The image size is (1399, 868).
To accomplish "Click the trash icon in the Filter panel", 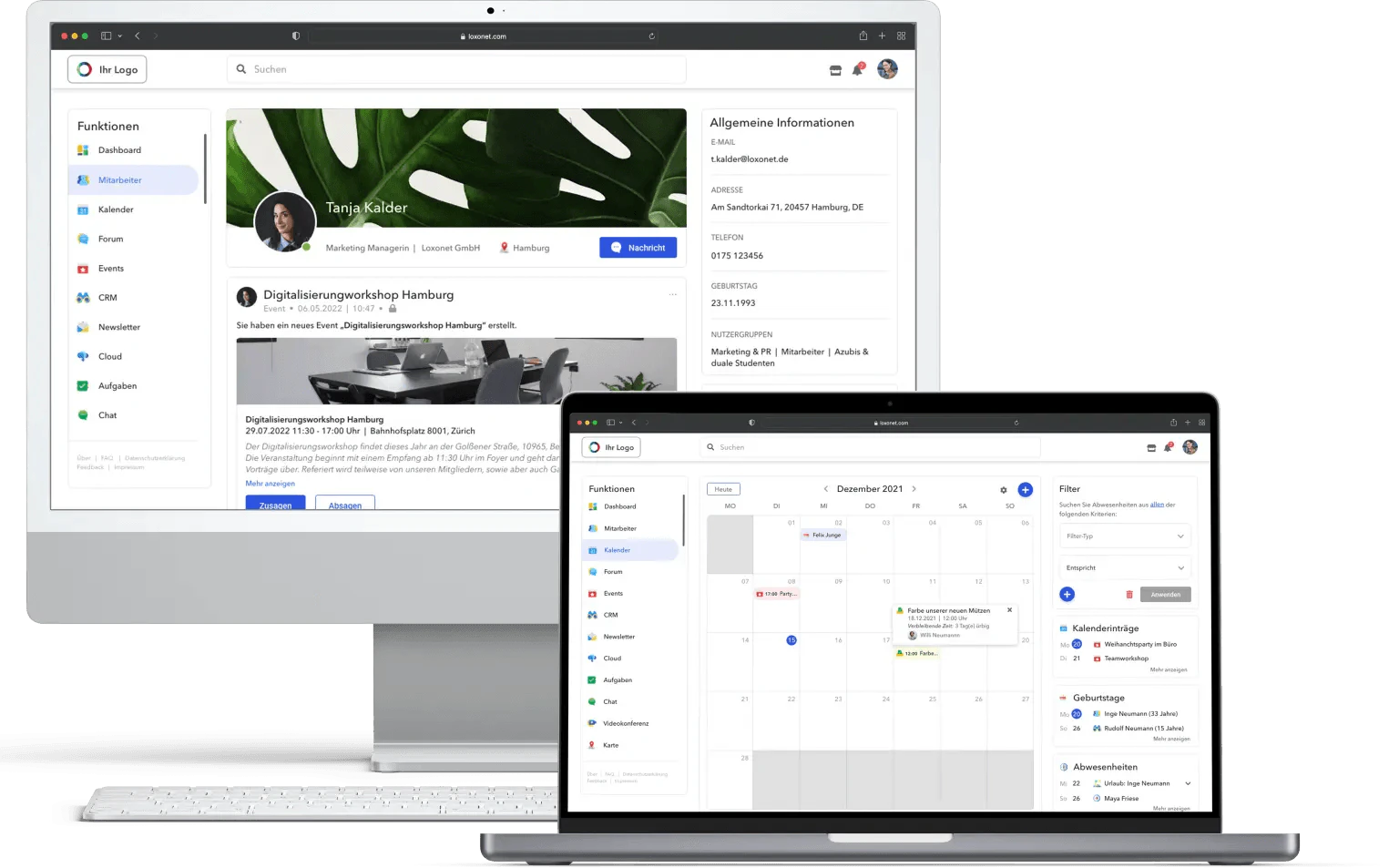I will tap(1129, 594).
